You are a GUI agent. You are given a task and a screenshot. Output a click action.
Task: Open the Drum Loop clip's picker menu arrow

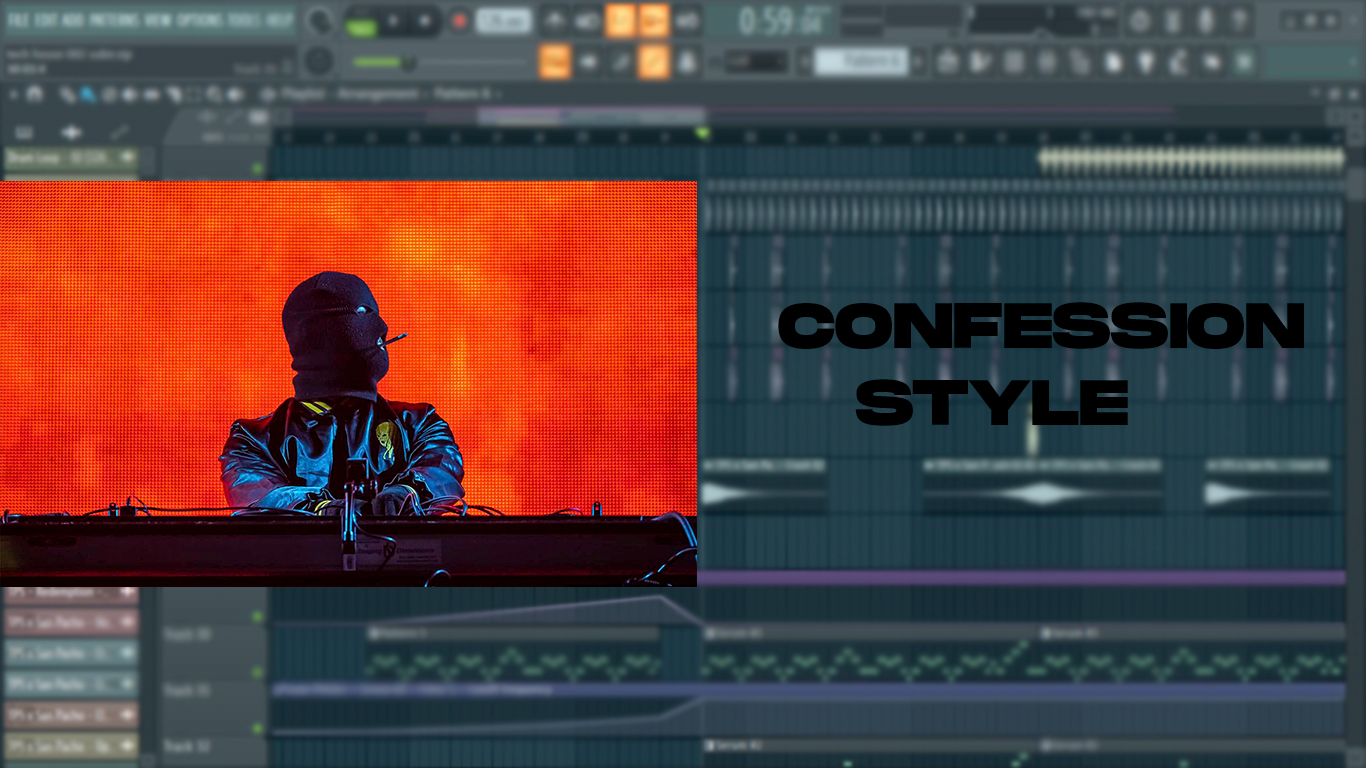[x=128, y=157]
